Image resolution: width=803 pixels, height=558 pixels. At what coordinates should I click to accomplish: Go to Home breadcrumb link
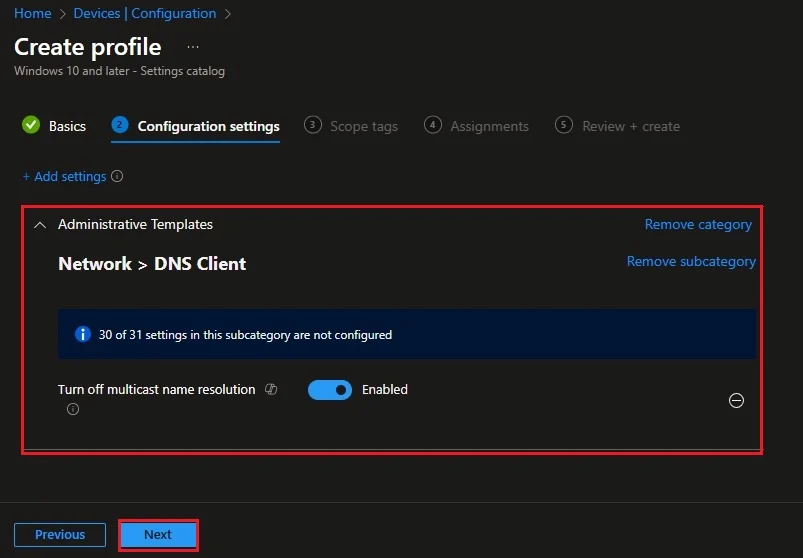click(32, 13)
